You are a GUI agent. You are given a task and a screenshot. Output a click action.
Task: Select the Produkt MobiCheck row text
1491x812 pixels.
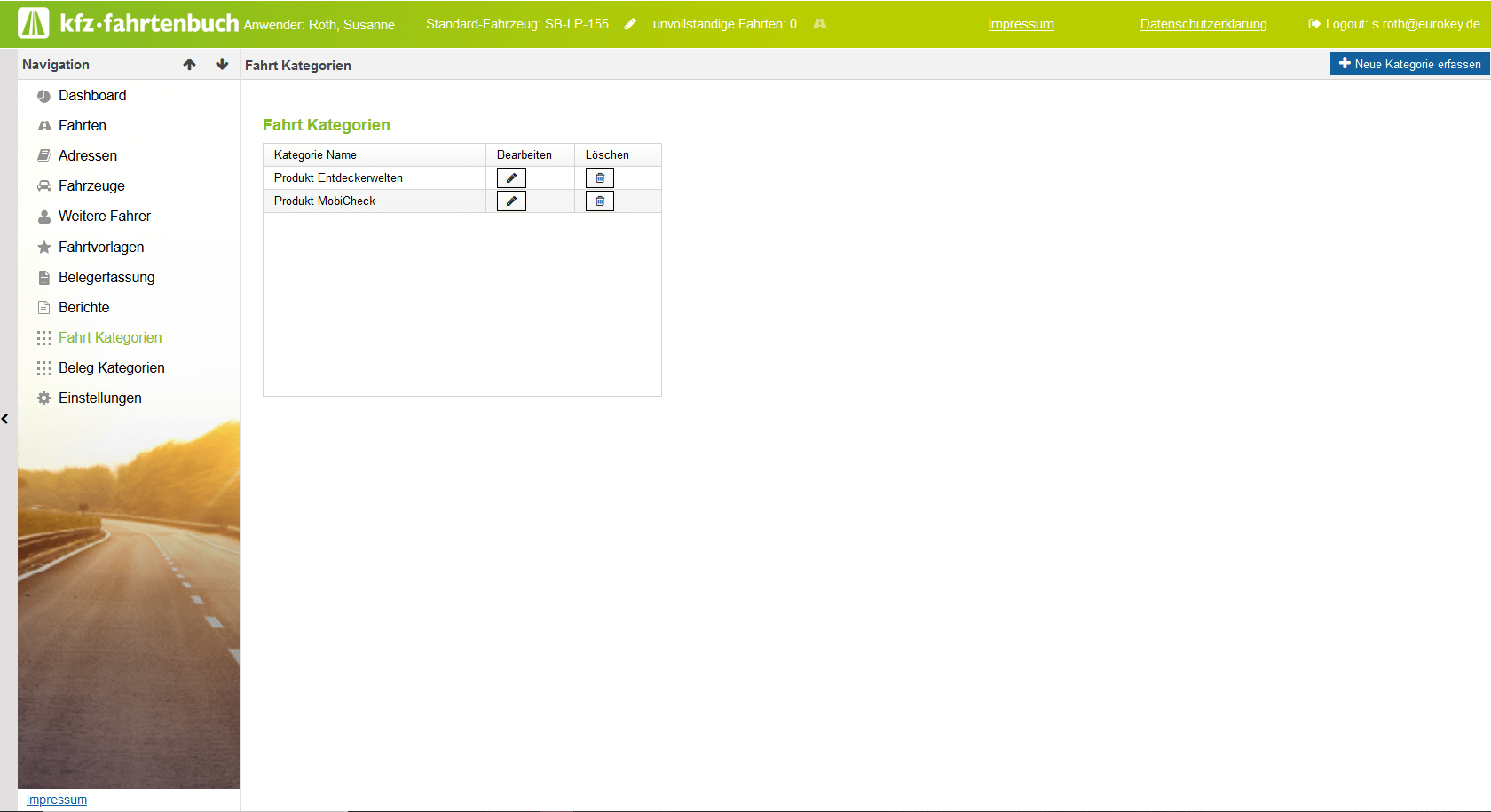pos(325,201)
